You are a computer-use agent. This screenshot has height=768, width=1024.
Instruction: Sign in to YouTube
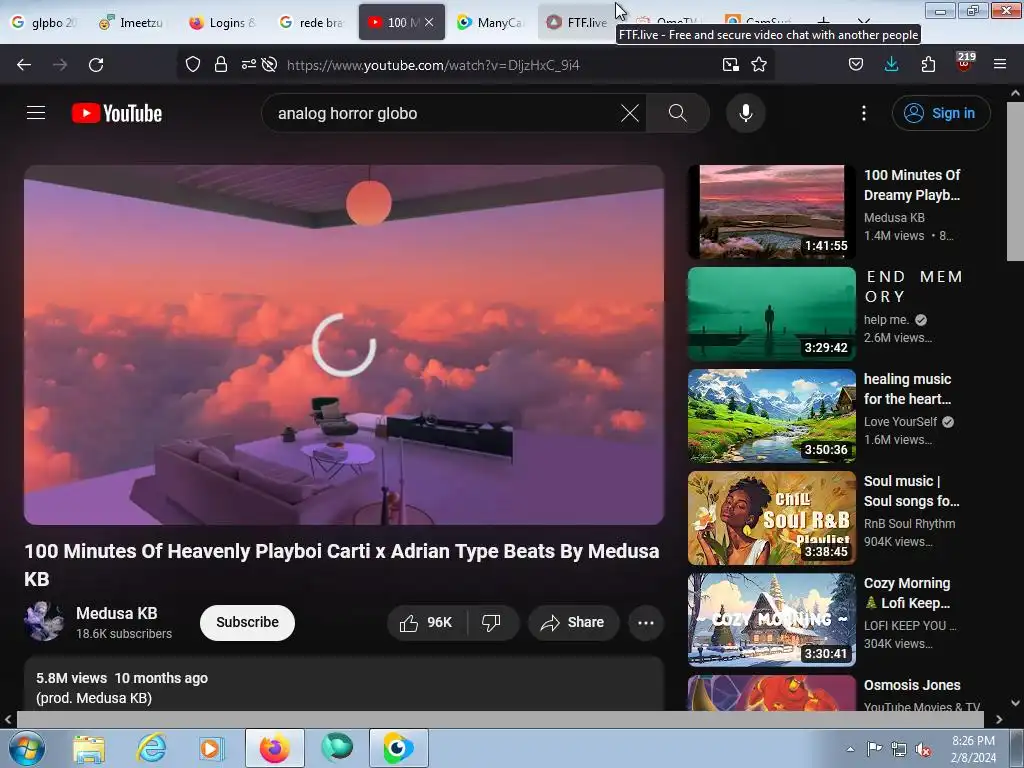[x=941, y=113]
